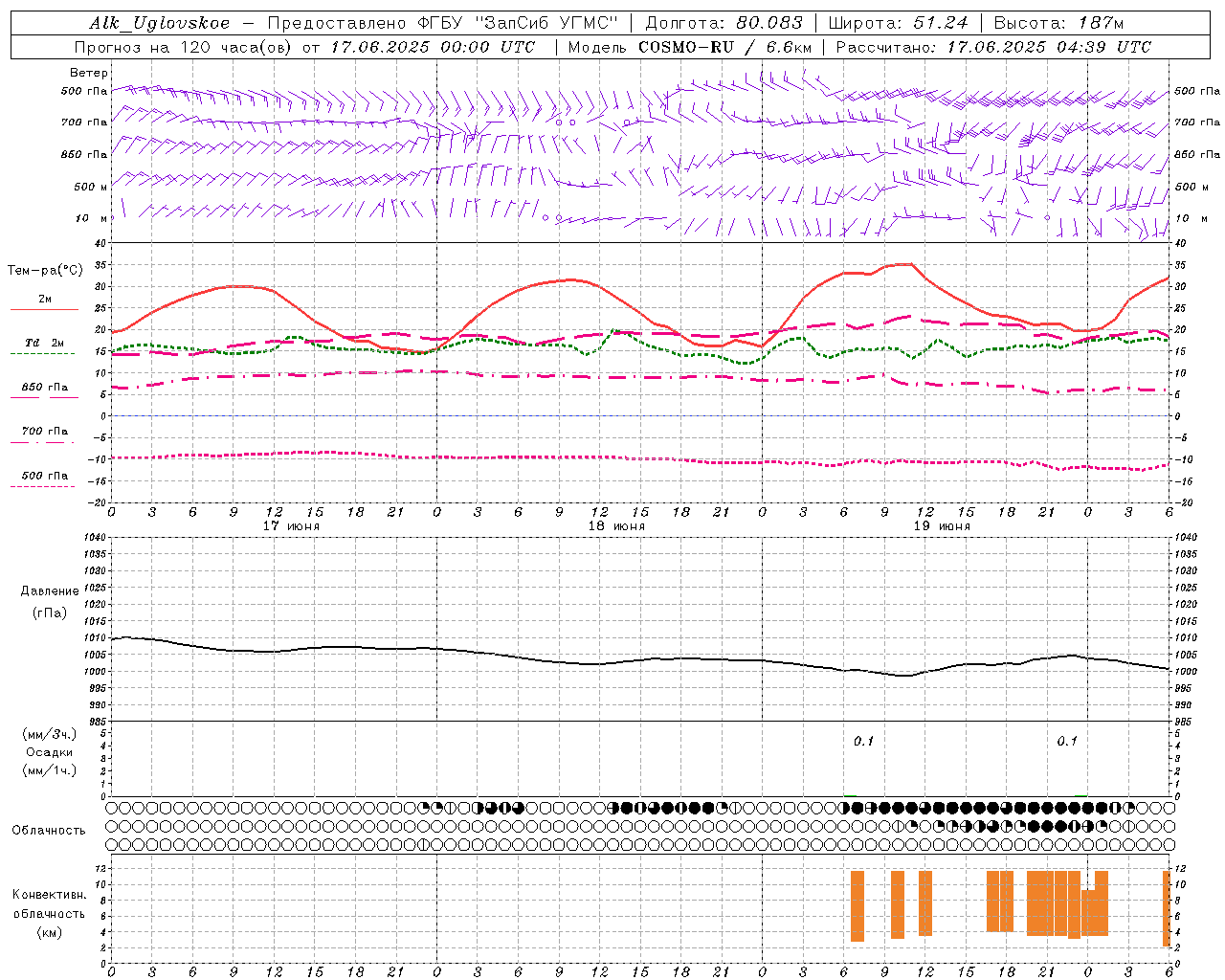
Task: Click the (мм/3ч.) precipitation unit label
Action: [x=50, y=734]
